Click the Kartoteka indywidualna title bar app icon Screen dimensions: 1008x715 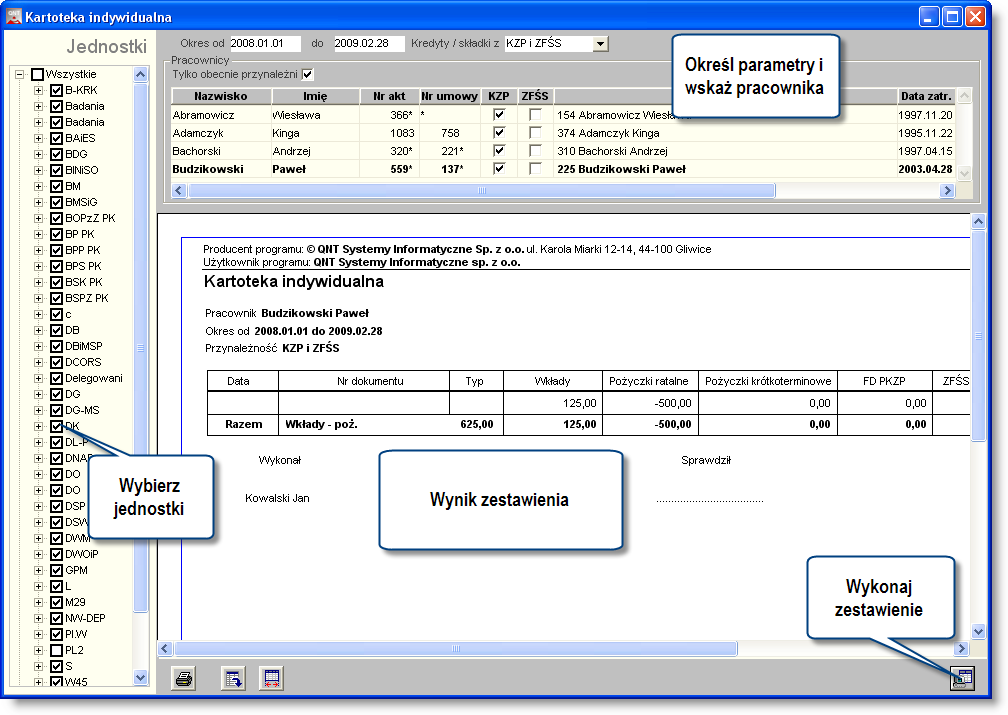(x=14, y=16)
